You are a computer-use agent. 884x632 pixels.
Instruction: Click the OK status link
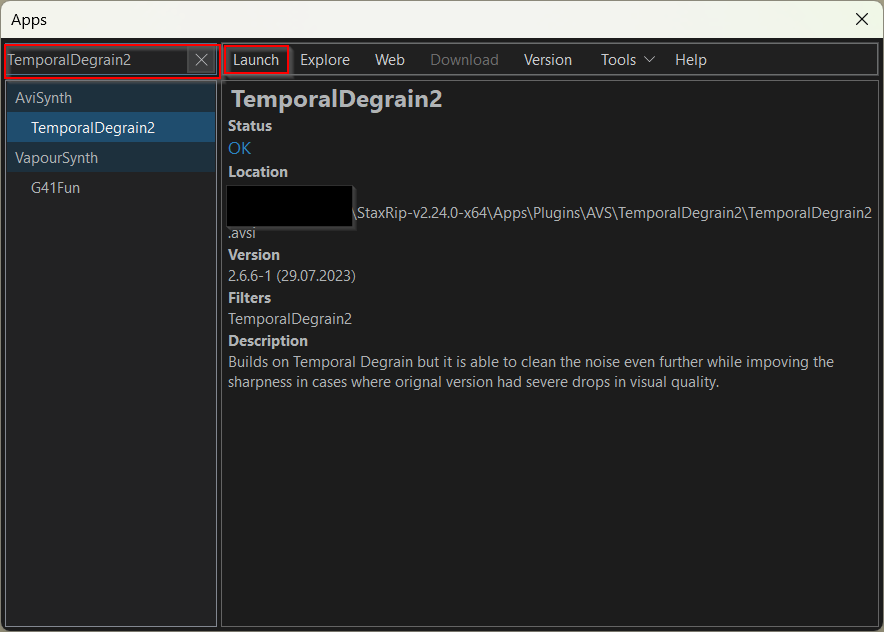[x=239, y=148]
